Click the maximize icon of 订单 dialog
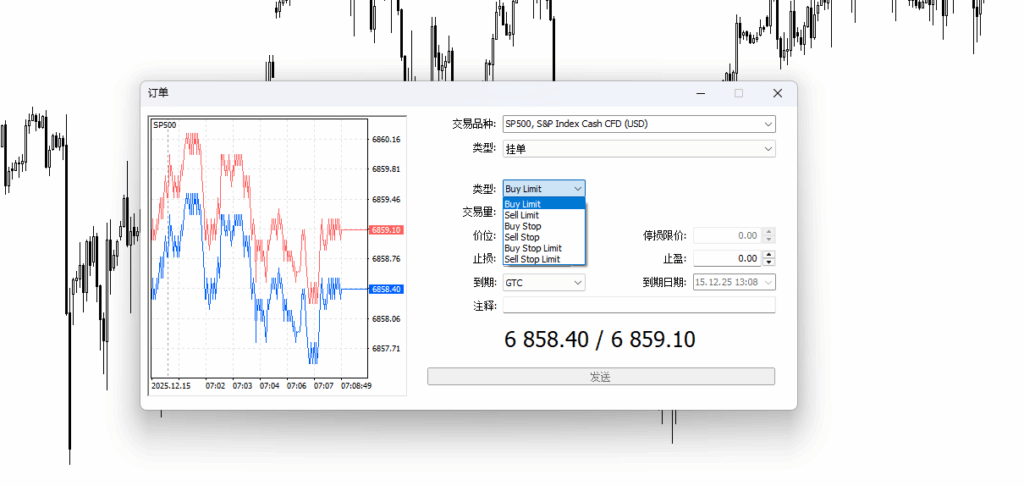The width and height of the screenshot is (1024, 486). click(x=739, y=93)
